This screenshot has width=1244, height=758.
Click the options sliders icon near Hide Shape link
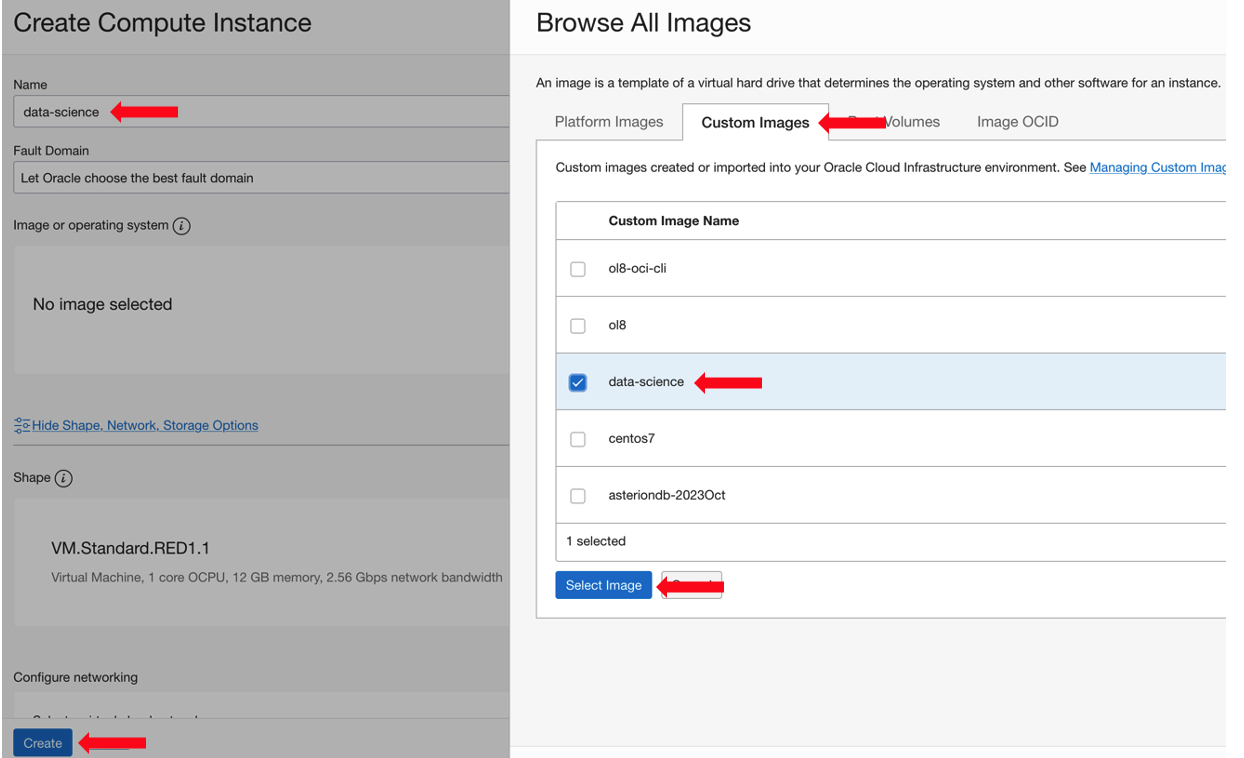[22, 424]
